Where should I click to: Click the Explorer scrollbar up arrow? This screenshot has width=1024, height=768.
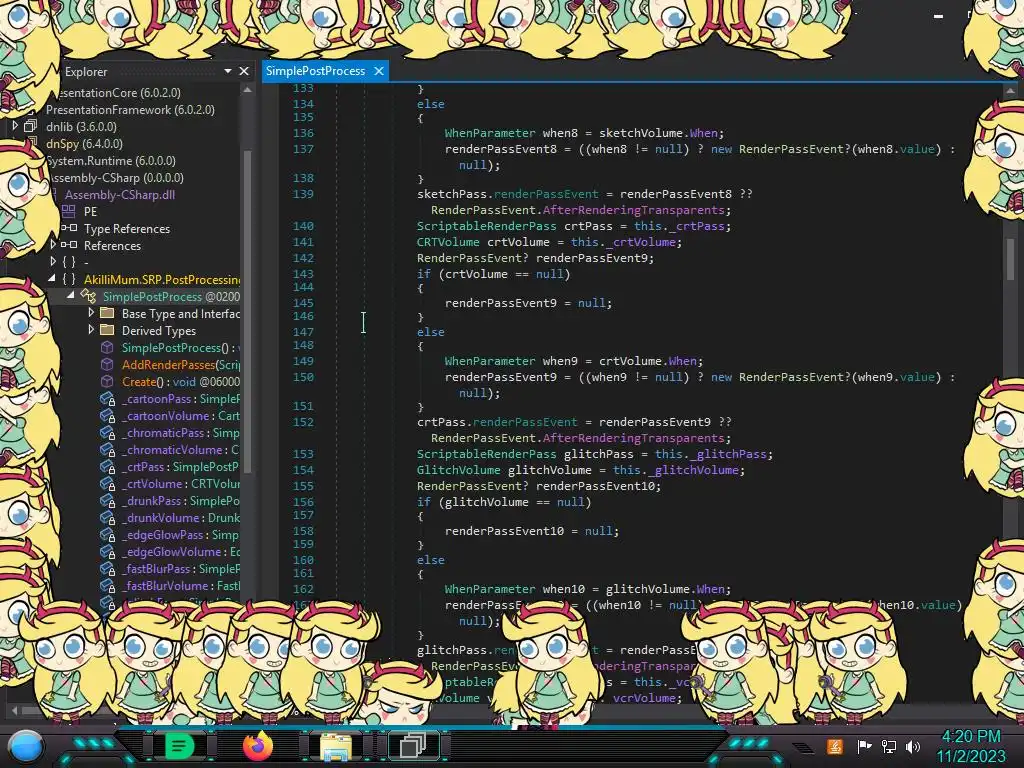(247, 90)
